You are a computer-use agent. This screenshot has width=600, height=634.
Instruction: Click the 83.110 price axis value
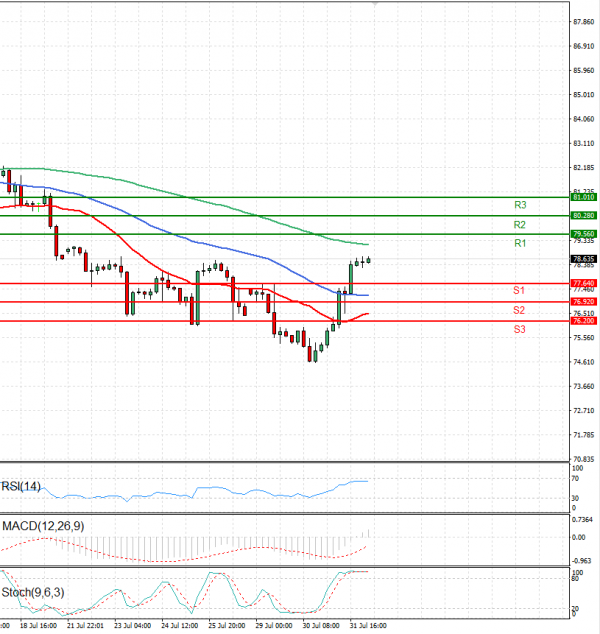coord(584,144)
